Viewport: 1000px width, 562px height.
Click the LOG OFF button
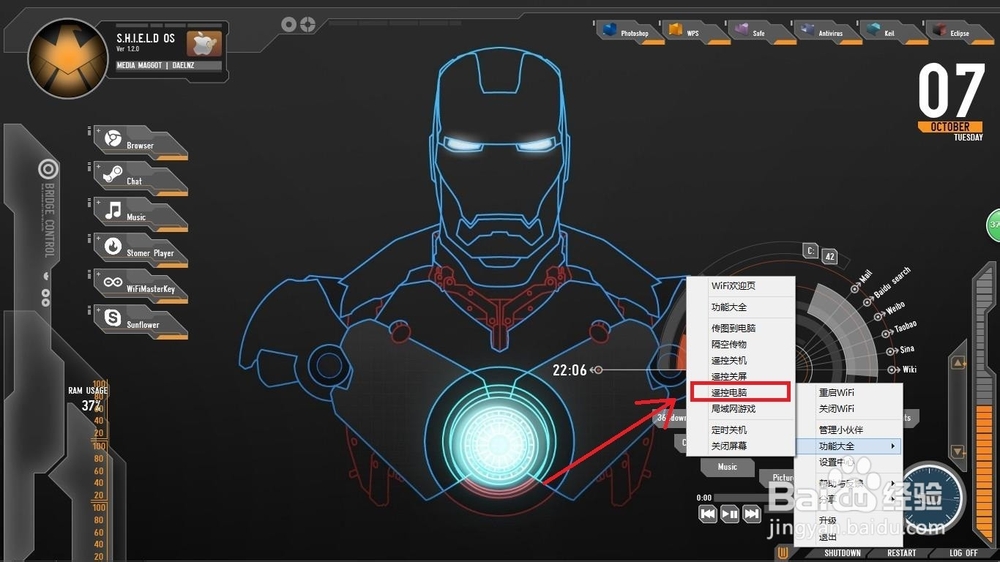tap(963, 553)
